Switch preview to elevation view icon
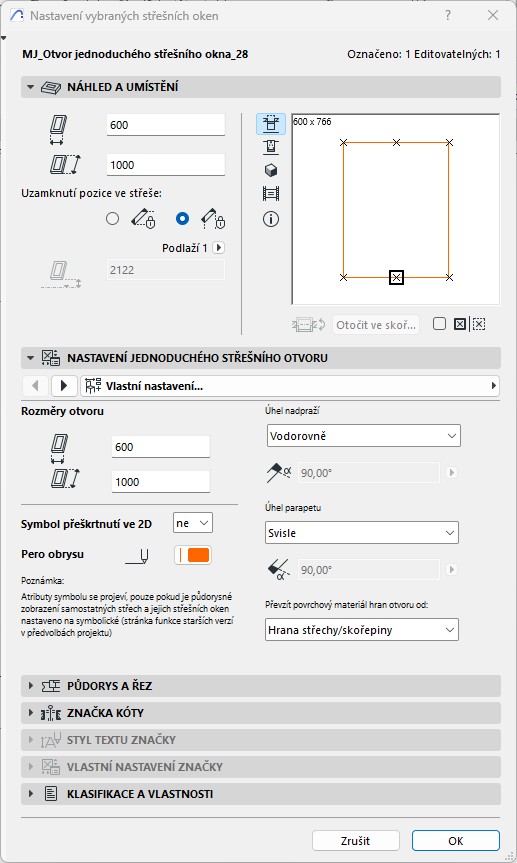Screen dimensions: 517x863 [x=271, y=147]
